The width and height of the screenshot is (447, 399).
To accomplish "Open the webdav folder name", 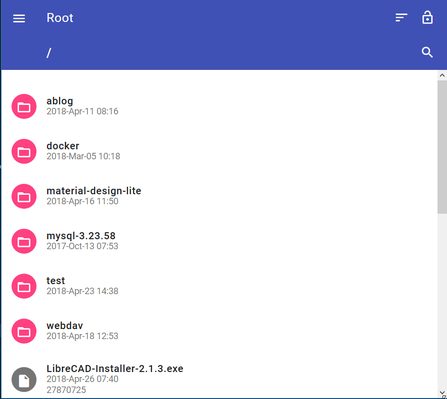I will point(65,325).
